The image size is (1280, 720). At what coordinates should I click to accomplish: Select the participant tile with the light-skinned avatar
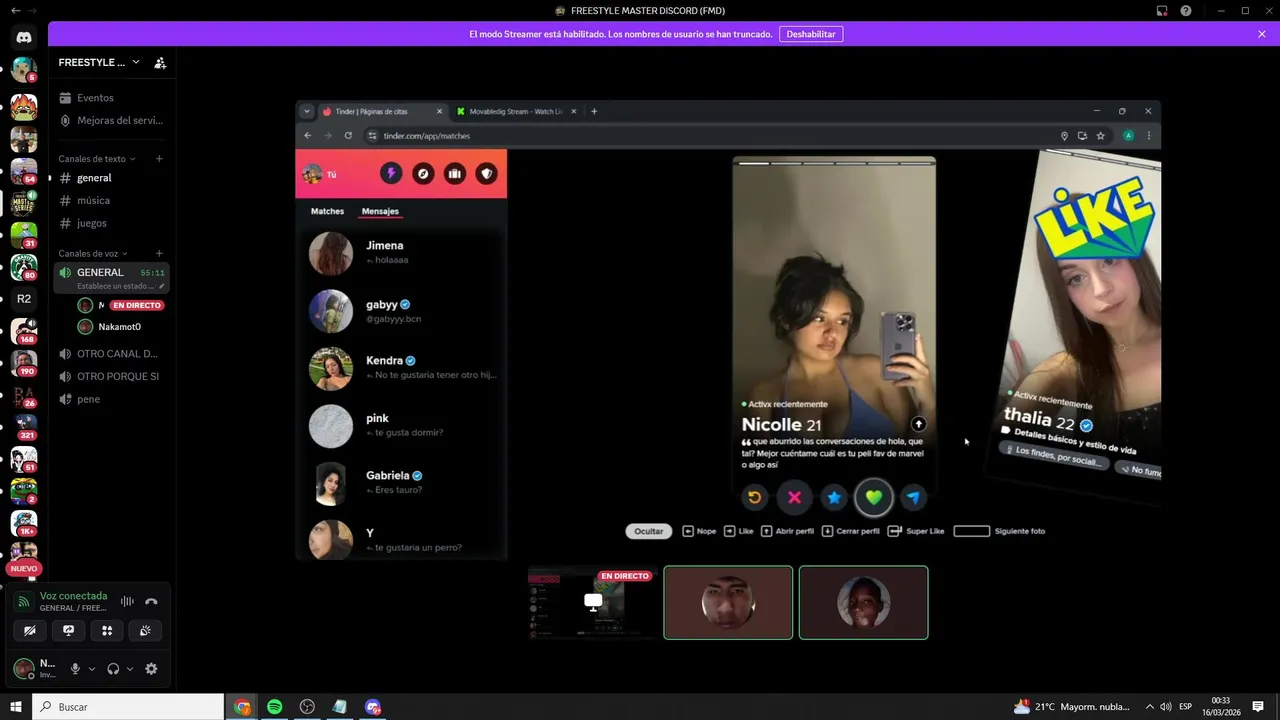[728, 602]
